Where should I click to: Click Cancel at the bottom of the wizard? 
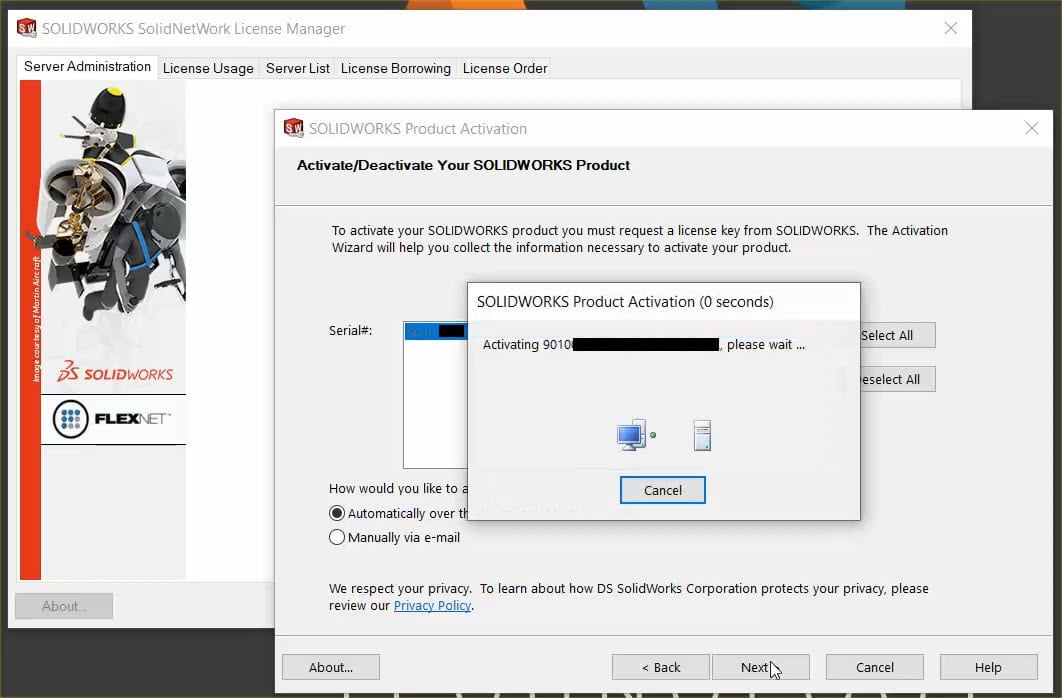pos(874,667)
